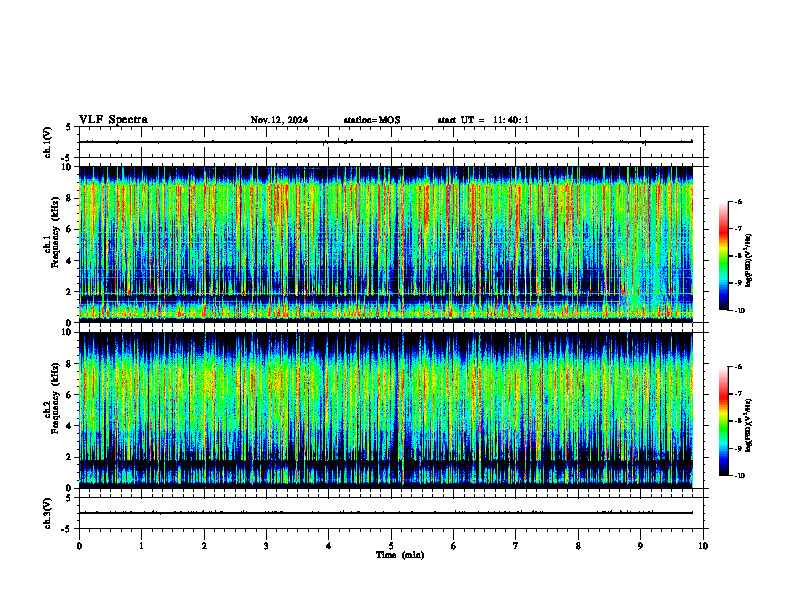Click the ch.1 voltage waveform trace
The image size is (792, 612).
tap(386, 142)
